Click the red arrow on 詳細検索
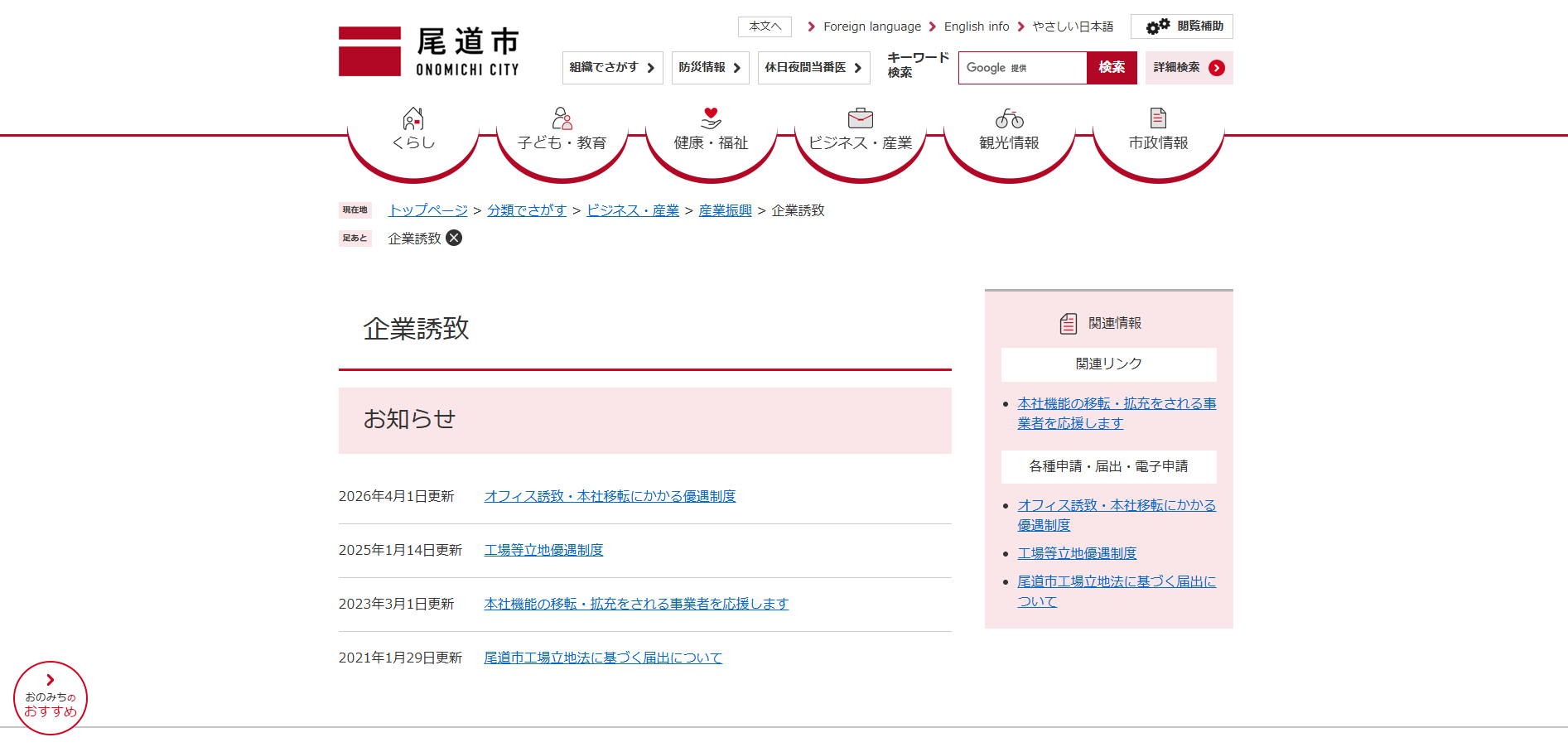Viewport: 1568px width, 747px height. click(1217, 68)
